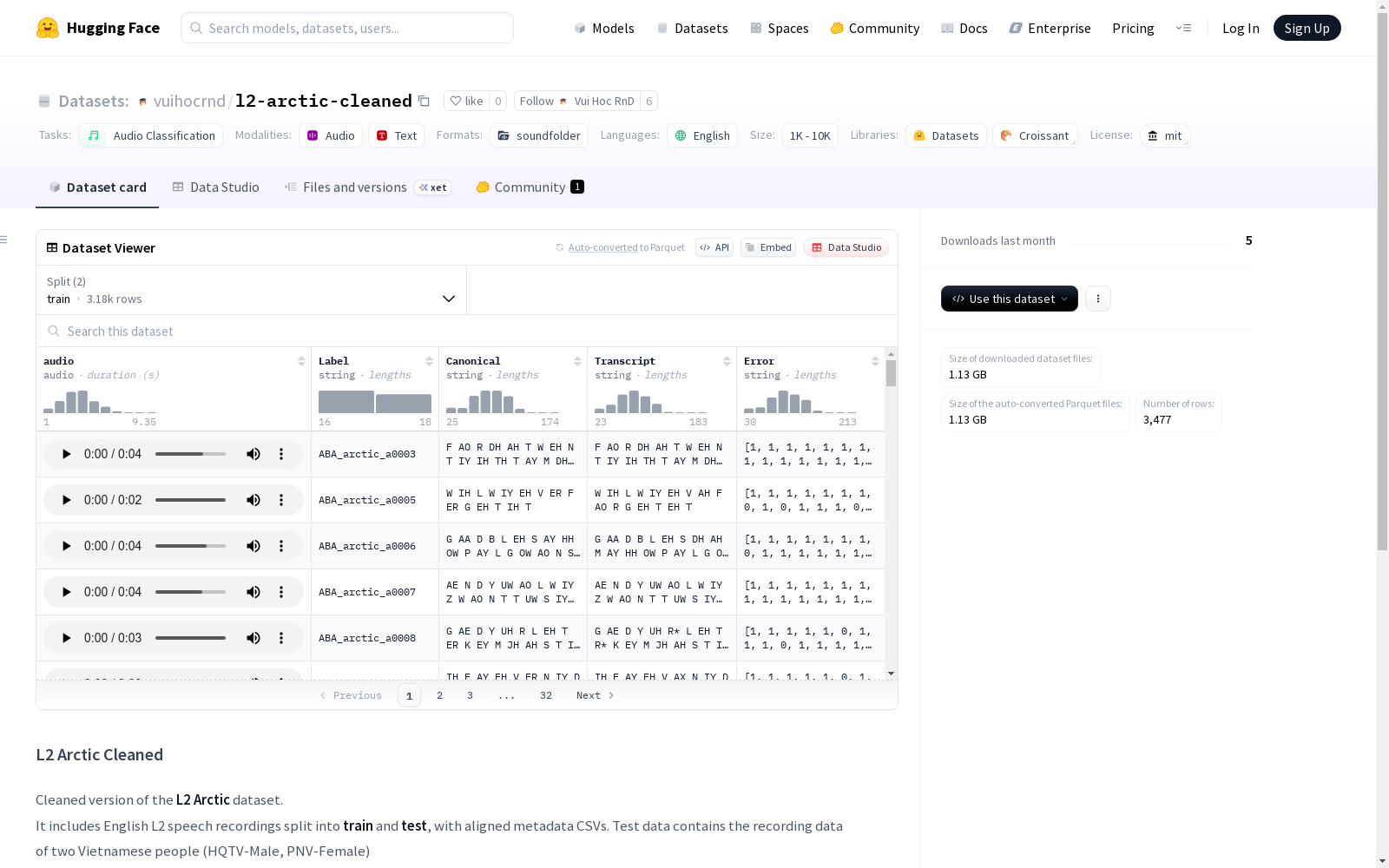Filter by English language tag
Viewport: 1389px width, 868px height.
[702, 135]
